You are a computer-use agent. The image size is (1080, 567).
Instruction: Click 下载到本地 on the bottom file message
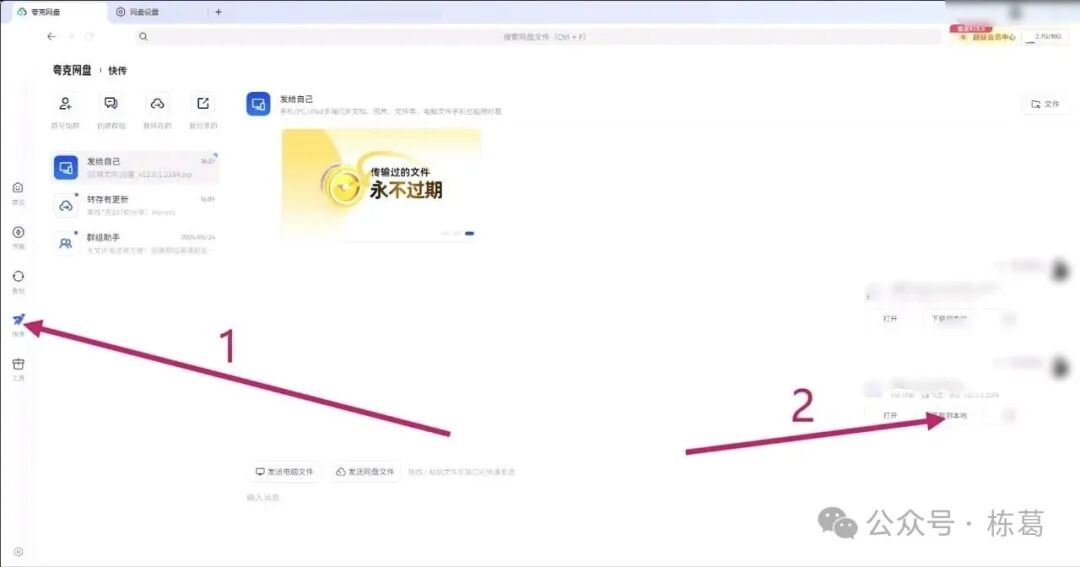948,415
